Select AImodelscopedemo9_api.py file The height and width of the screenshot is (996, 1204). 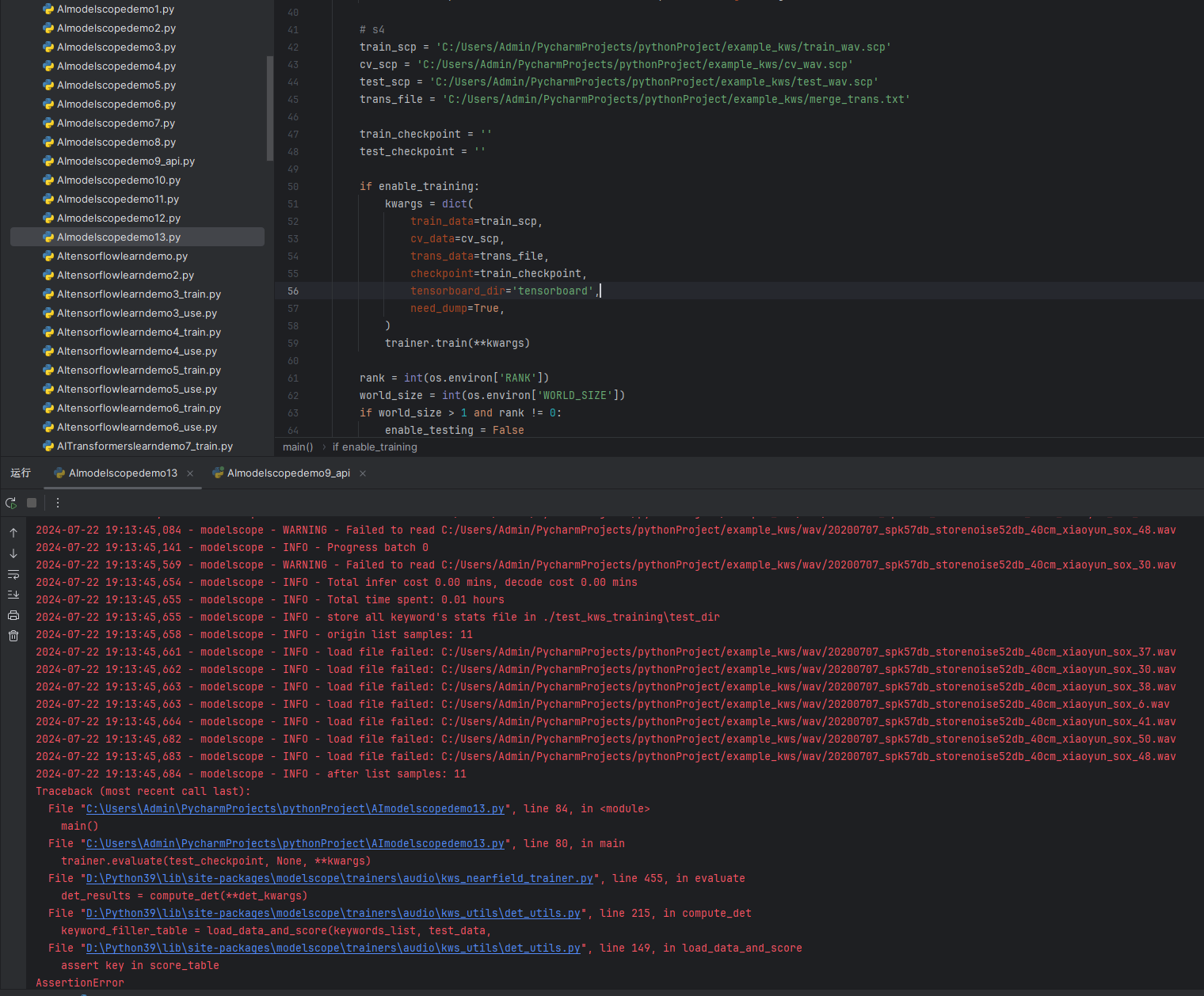(x=126, y=162)
